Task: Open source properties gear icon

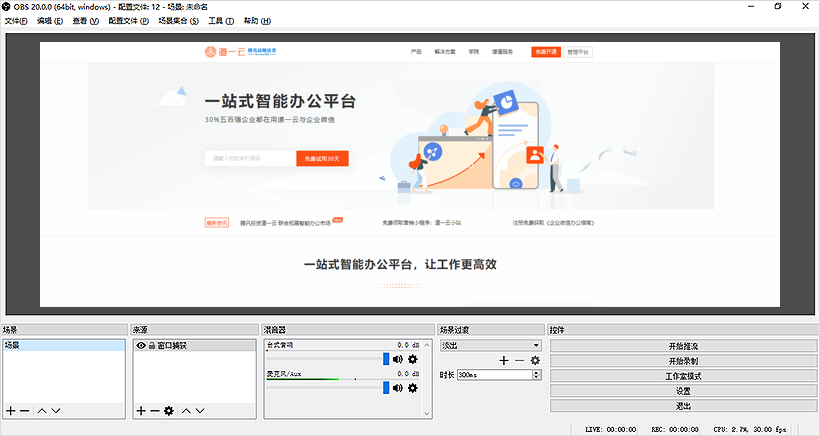Action: point(168,411)
